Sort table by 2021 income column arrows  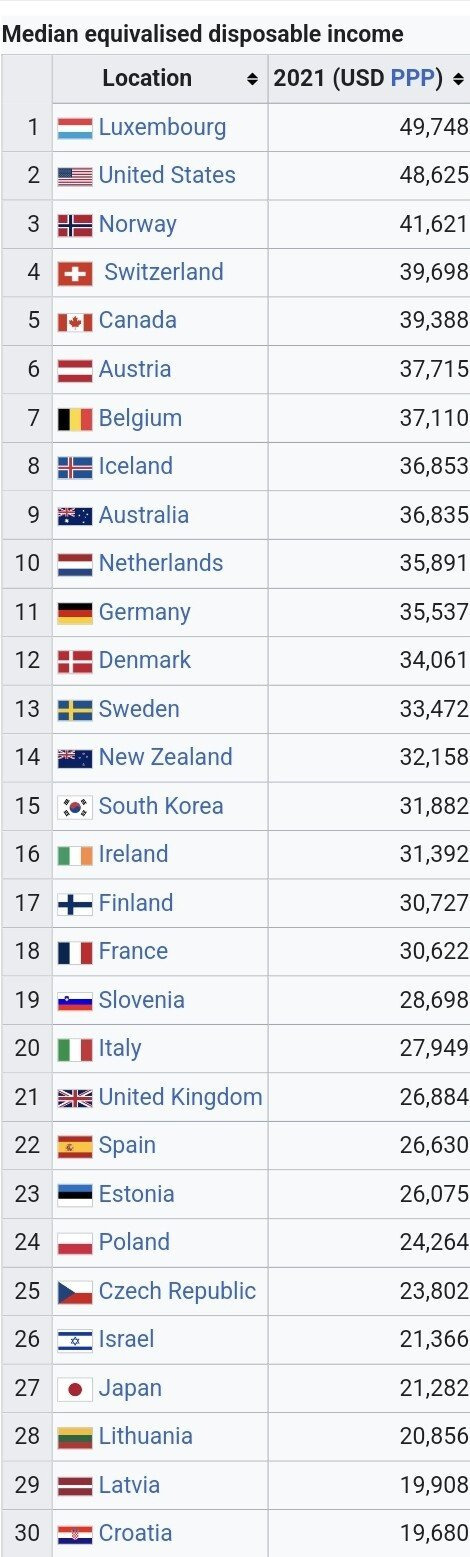coord(458,78)
